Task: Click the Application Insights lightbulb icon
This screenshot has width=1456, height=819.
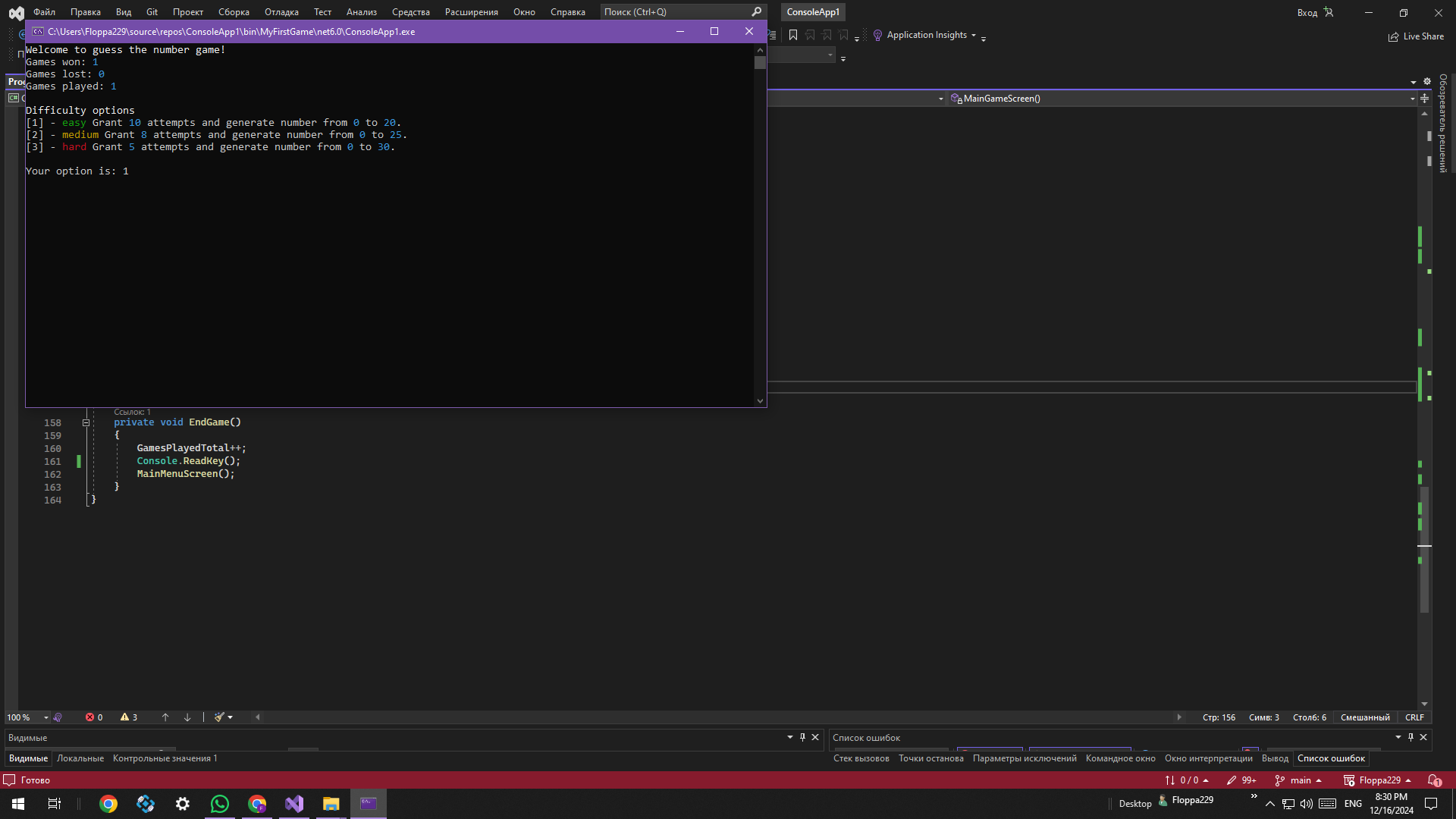Action: [x=877, y=35]
